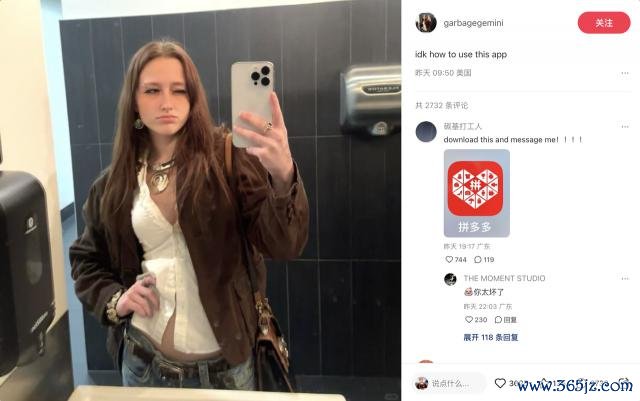Like the 碳基打工人 comment with 744 likes
The width and height of the screenshot is (640, 401).
coord(449,259)
